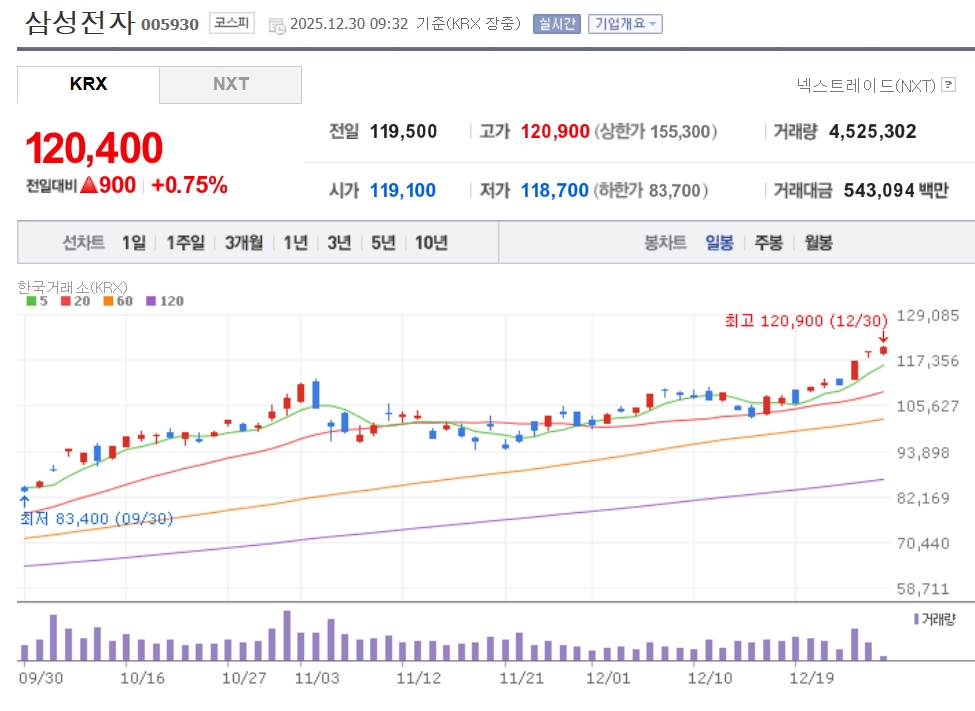
Task: Show the 주봉 weekly candle chart
Action: point(768,242)
